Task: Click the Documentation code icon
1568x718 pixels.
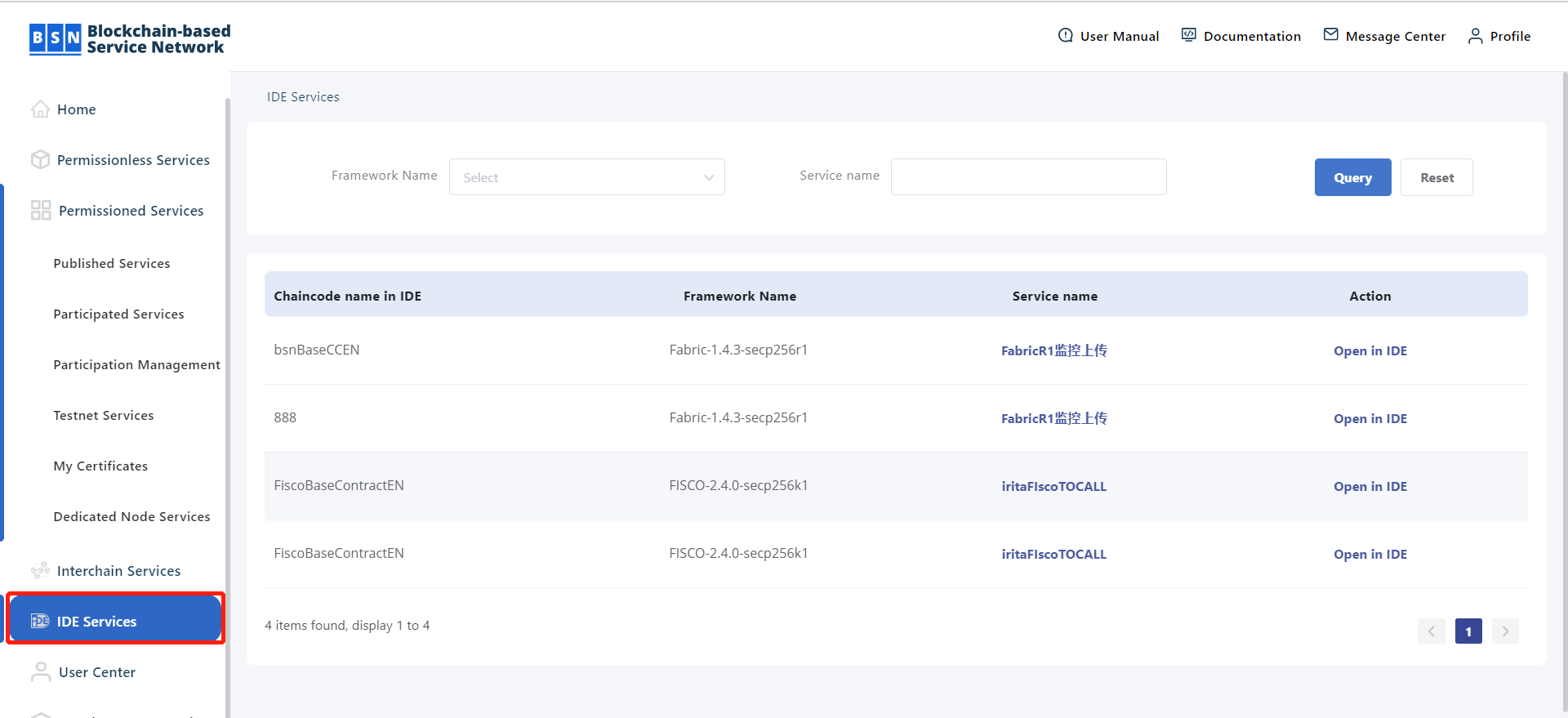Action: coord(1189,35)
